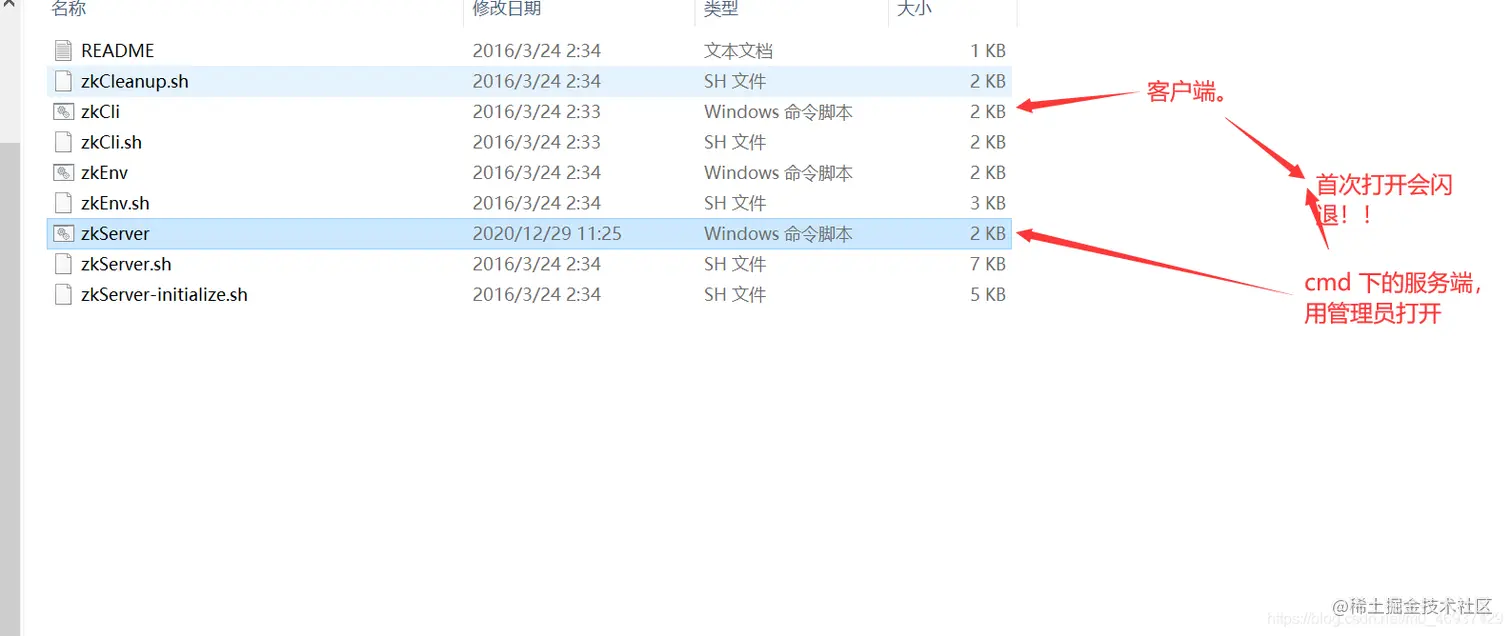Select the zkCli file name
The height and width of the screenshot is (636, 1512).
[x=101, y=112]
